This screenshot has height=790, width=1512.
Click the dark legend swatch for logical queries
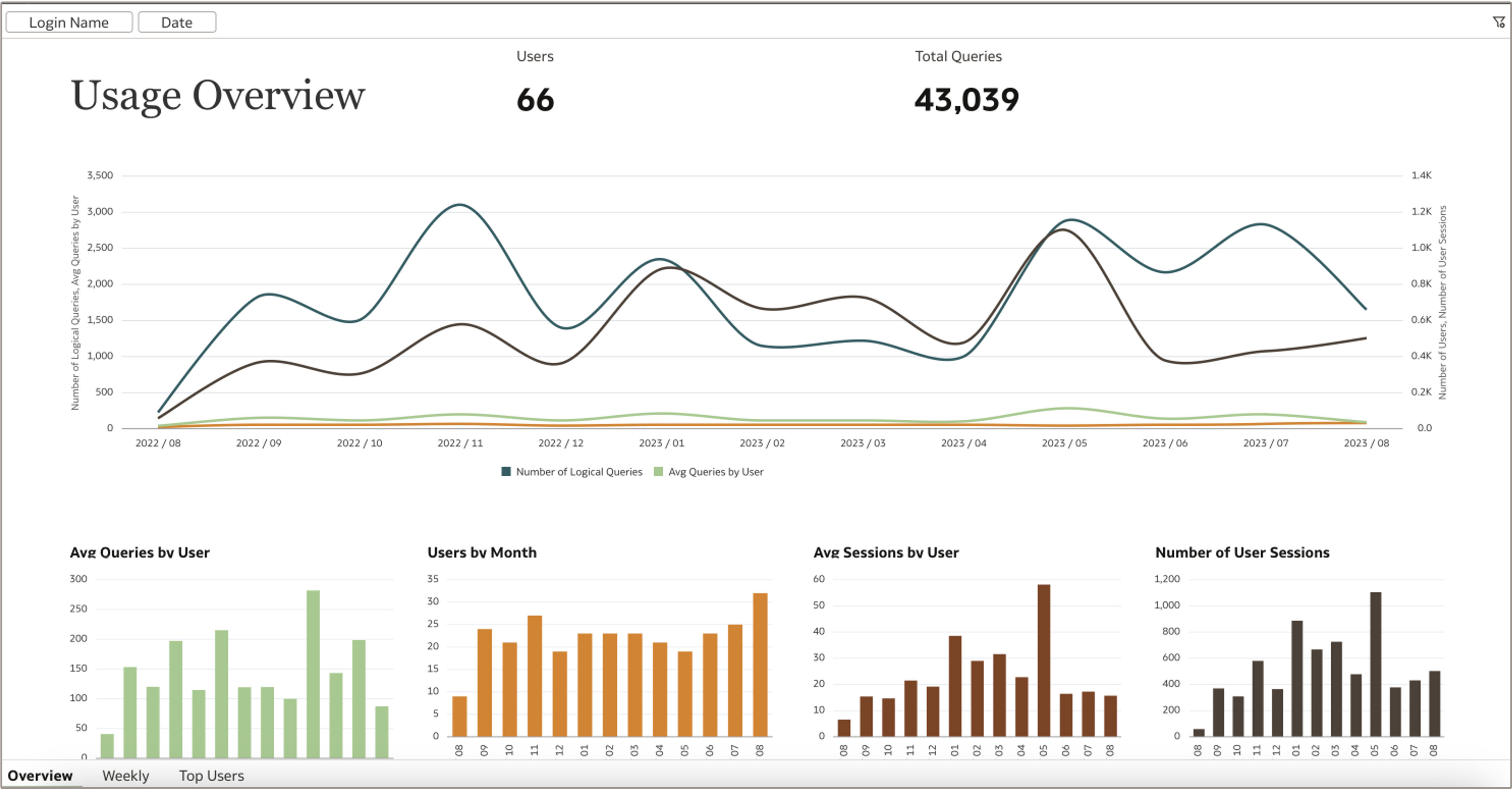[x=505, y=471]
